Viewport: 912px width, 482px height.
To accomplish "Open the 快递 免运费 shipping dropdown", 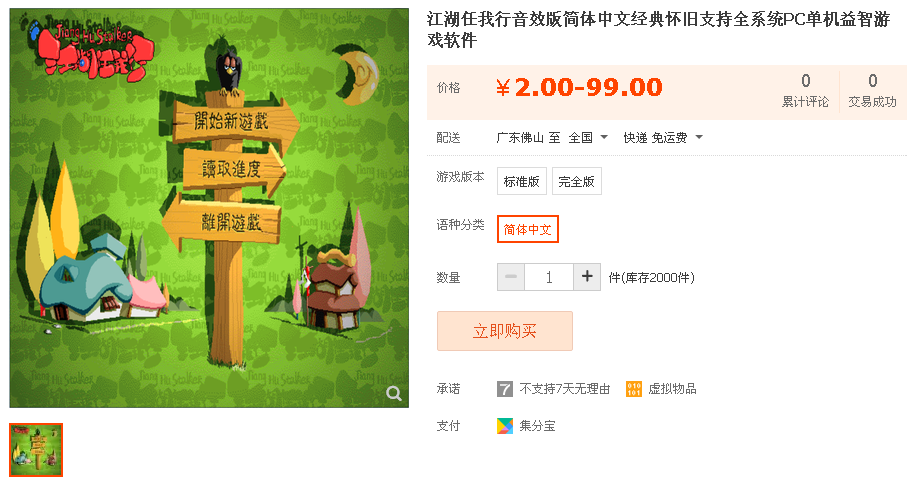I will coord(663,138).
